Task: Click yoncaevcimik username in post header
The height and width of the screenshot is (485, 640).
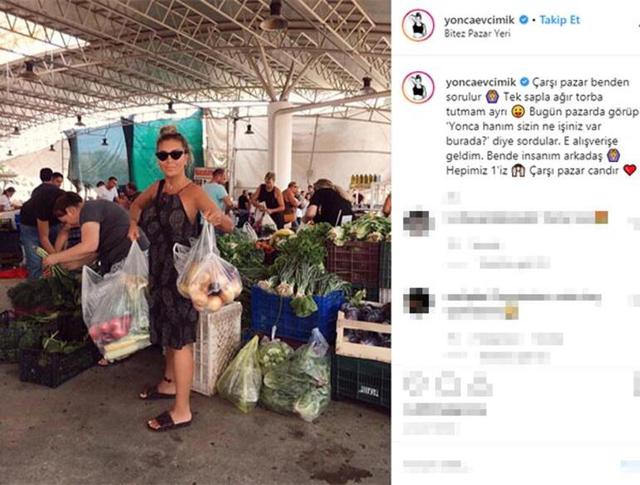Action: (x=480, y=20)
